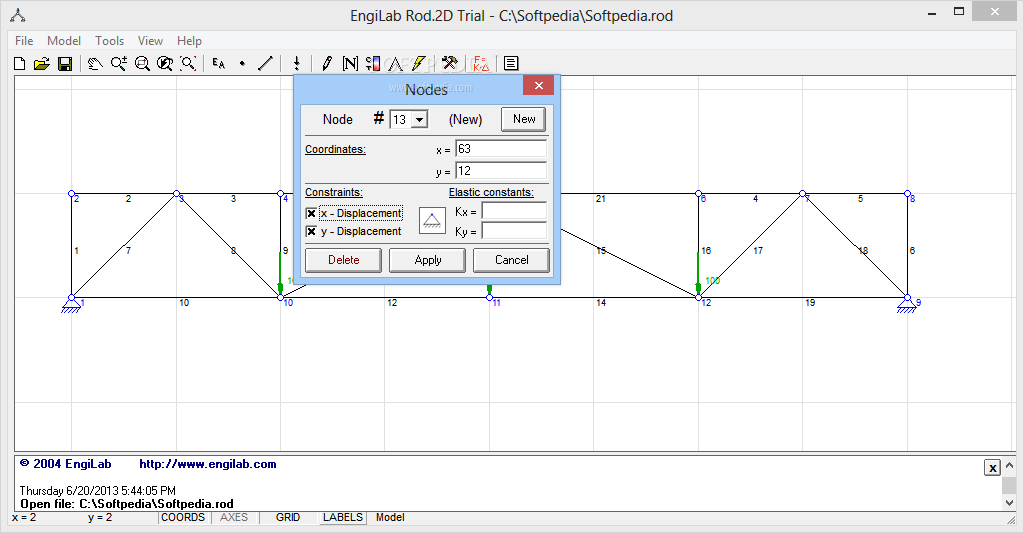
Task: Toggle AXES in the status bar
Action: 234,517
